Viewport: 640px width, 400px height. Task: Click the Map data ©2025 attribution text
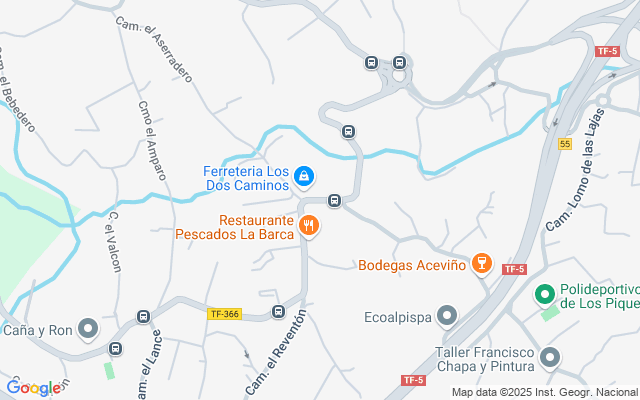(x=545, y=393)
